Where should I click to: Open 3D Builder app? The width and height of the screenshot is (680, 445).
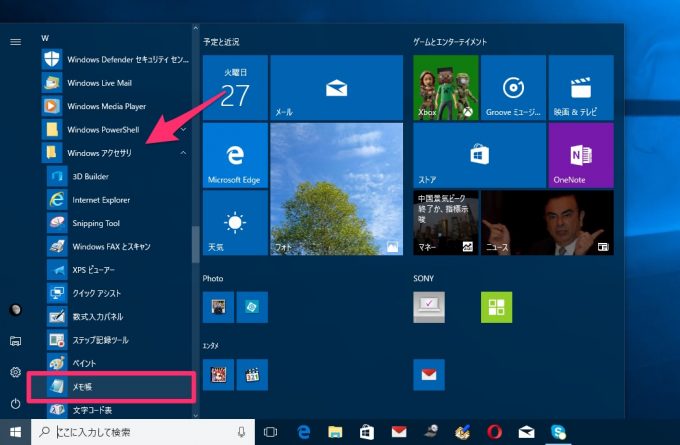point(118,177)
